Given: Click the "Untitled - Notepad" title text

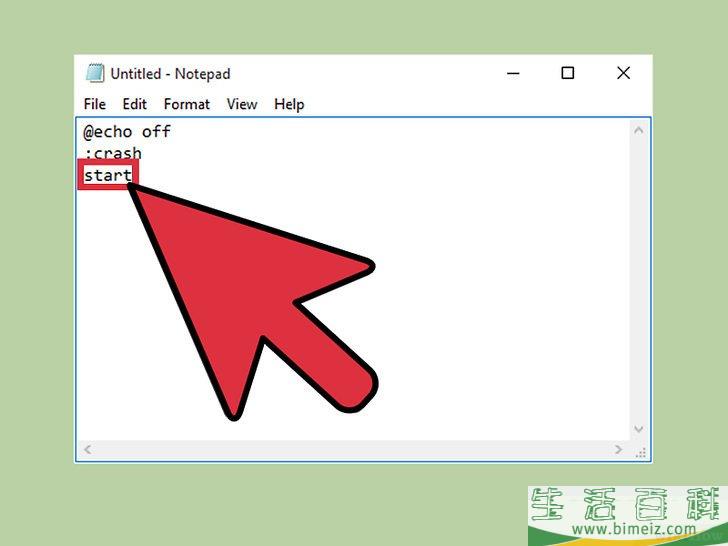Looking at the screenshot, I should (x=170, y=73).
